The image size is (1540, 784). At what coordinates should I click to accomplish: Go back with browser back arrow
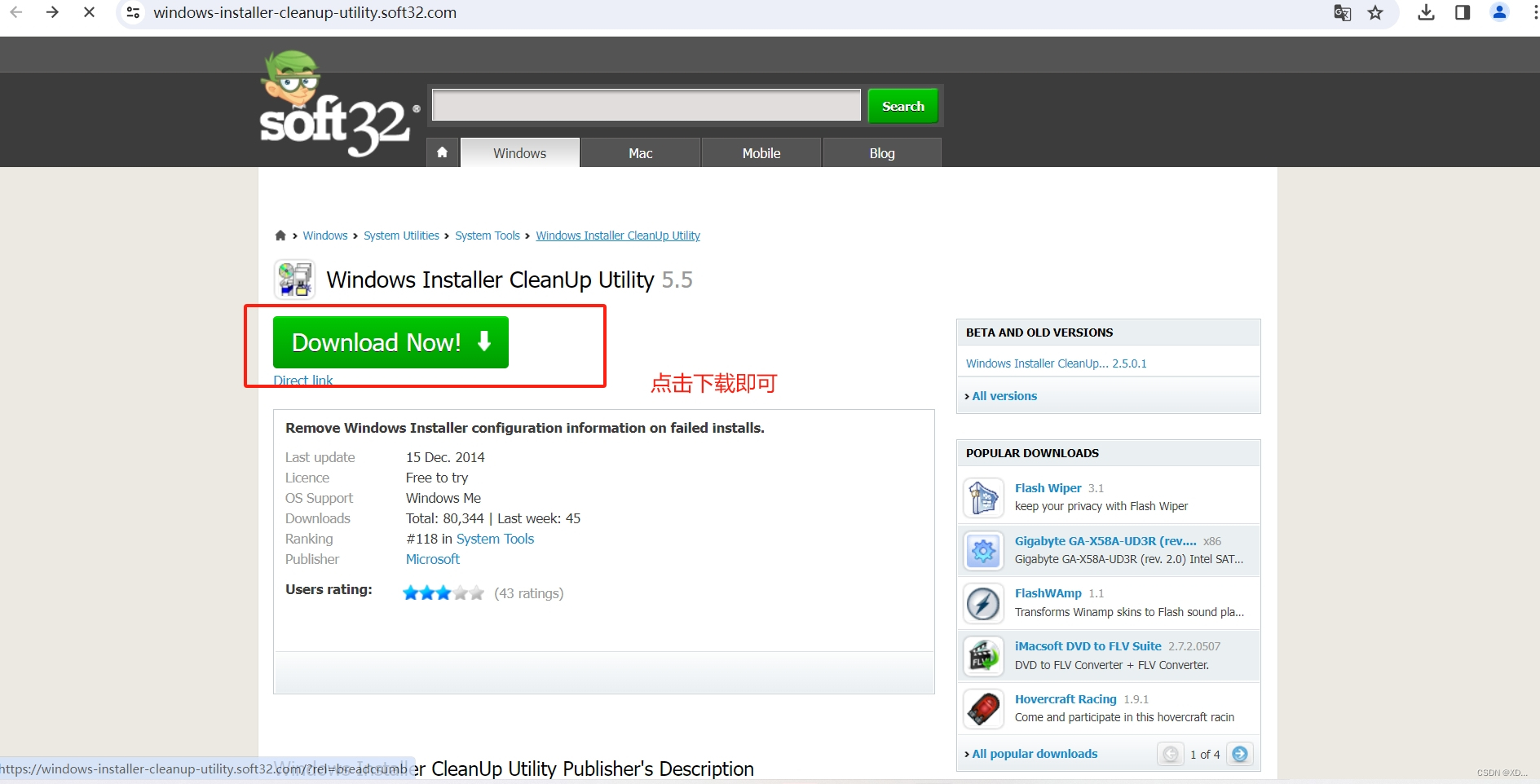point(16,12)
